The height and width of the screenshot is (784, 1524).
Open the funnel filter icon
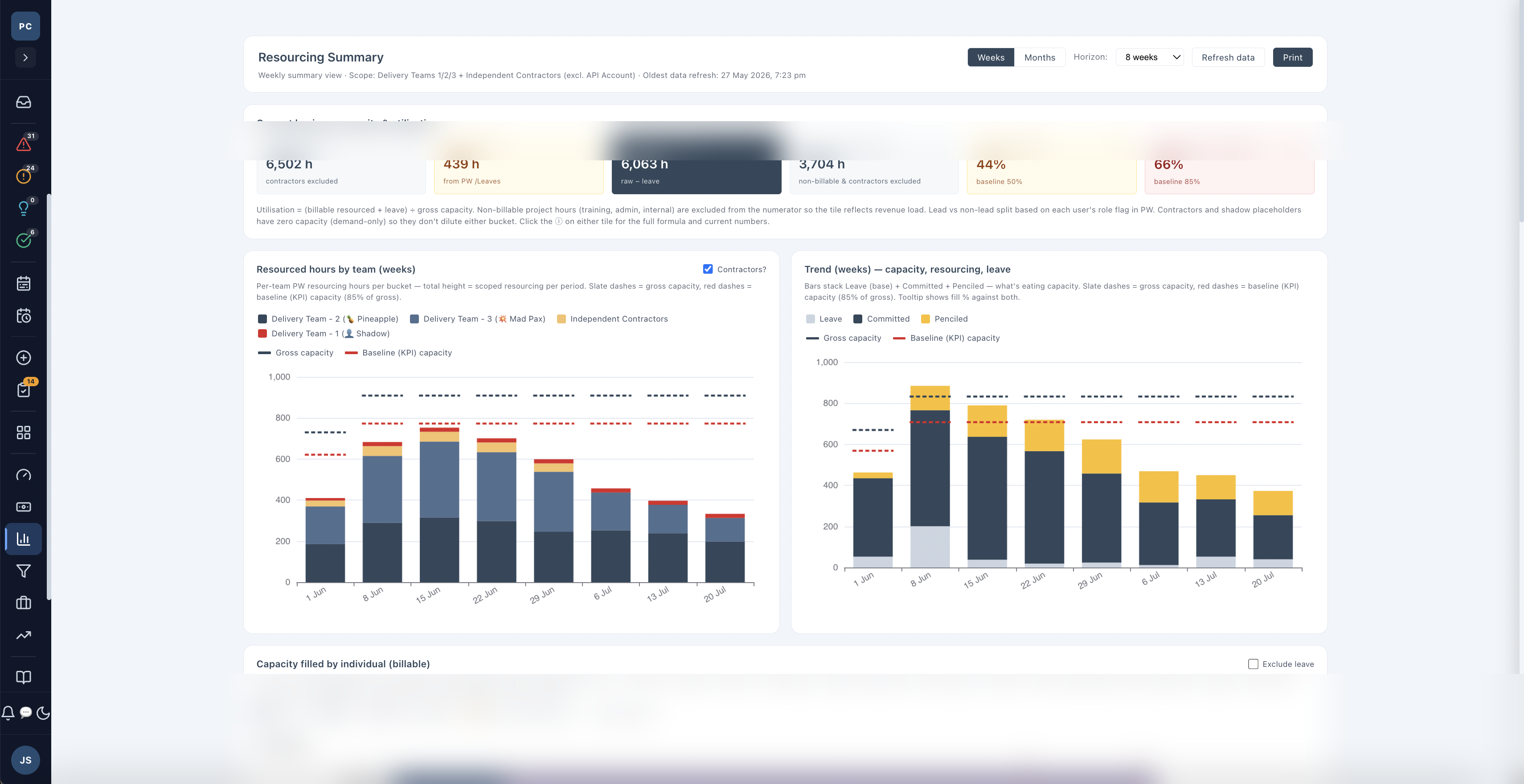[24, 571]
